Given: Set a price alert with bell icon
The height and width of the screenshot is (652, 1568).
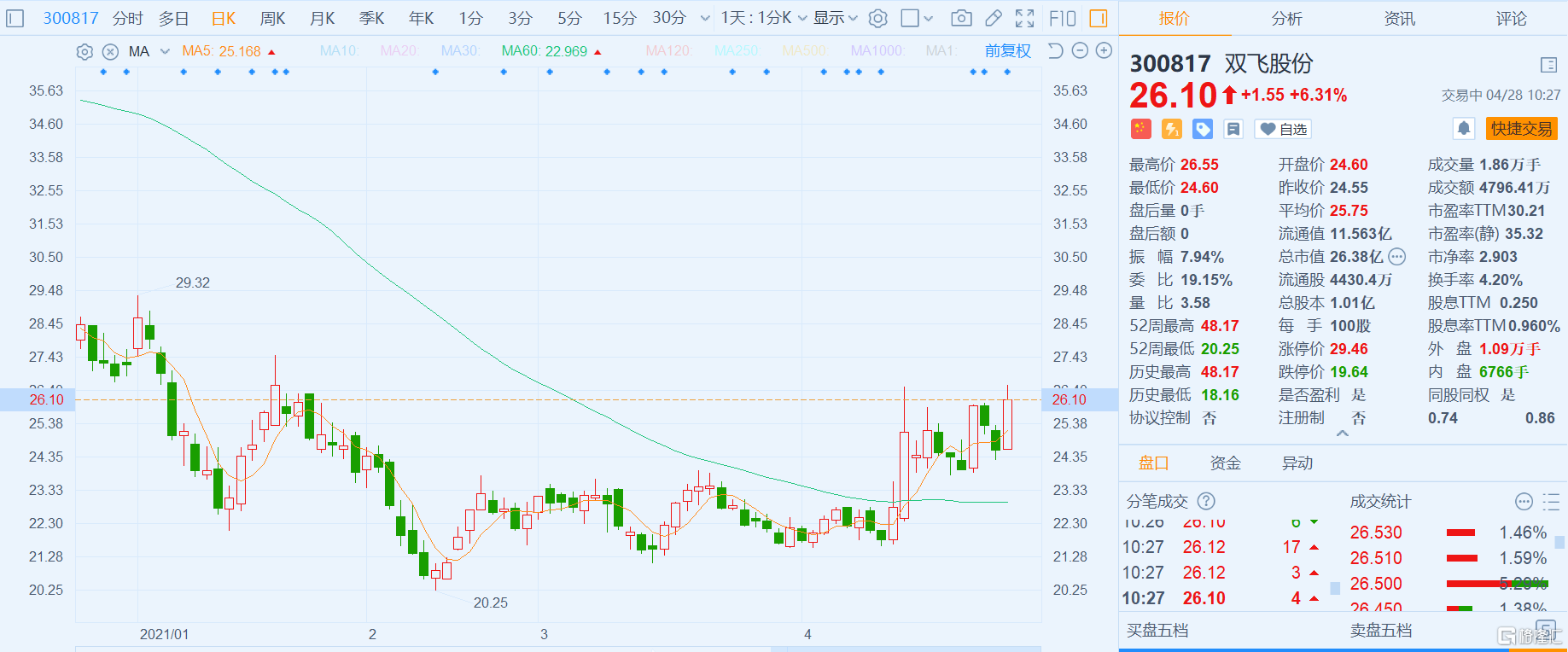Looking at the screenshot, I should [1464, 129].
